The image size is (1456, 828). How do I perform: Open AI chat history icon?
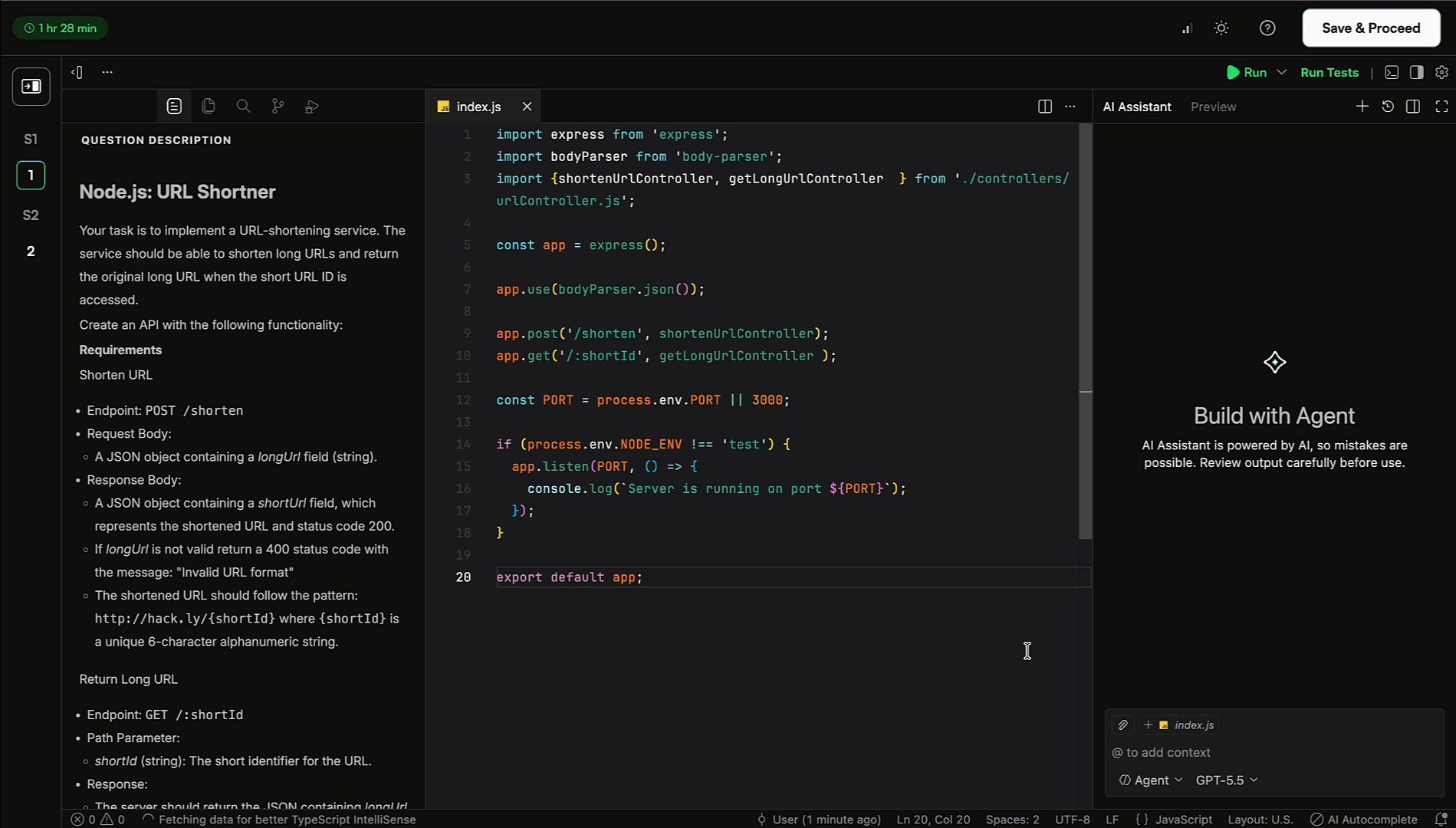pos(1388,107)
